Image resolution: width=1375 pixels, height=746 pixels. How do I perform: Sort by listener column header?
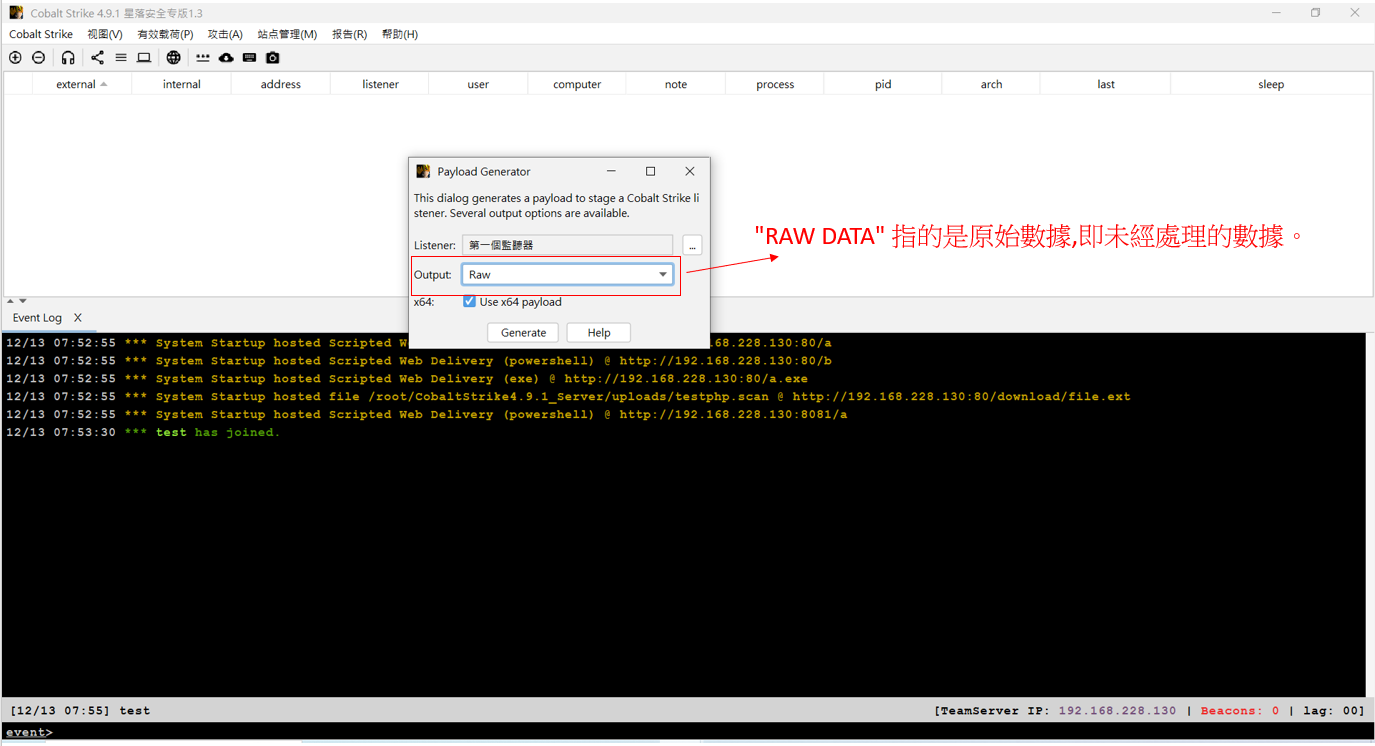coord(380,84)
